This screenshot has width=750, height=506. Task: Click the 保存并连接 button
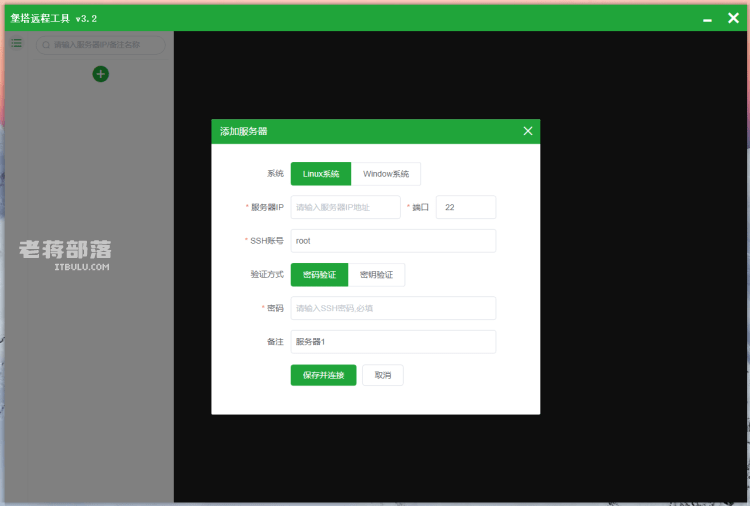point(323,375)
